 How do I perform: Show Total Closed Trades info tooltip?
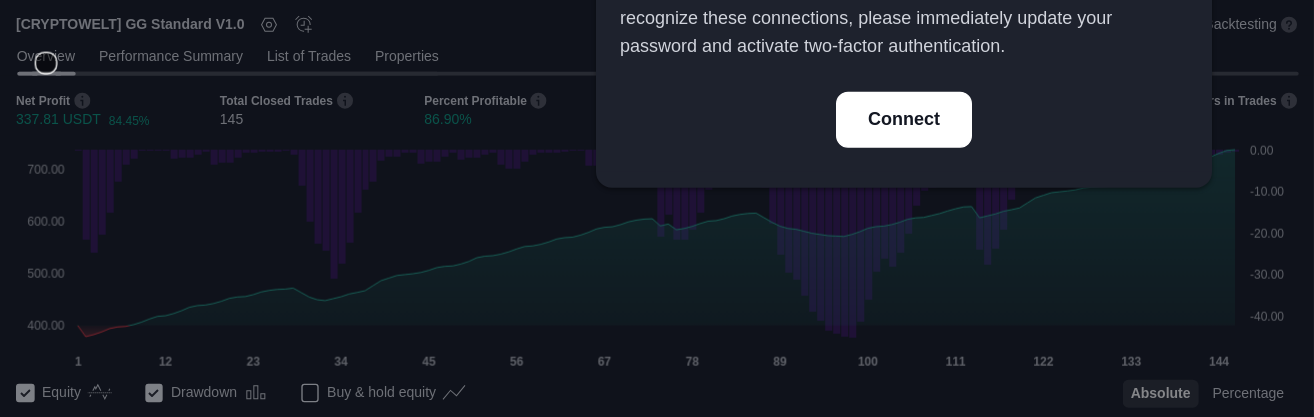(x=345, y=101)
